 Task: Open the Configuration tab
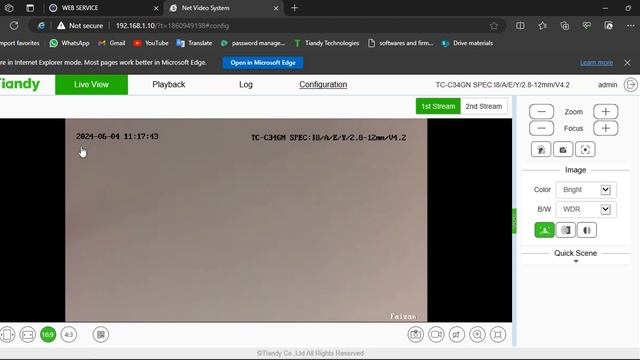pos(323,84)
